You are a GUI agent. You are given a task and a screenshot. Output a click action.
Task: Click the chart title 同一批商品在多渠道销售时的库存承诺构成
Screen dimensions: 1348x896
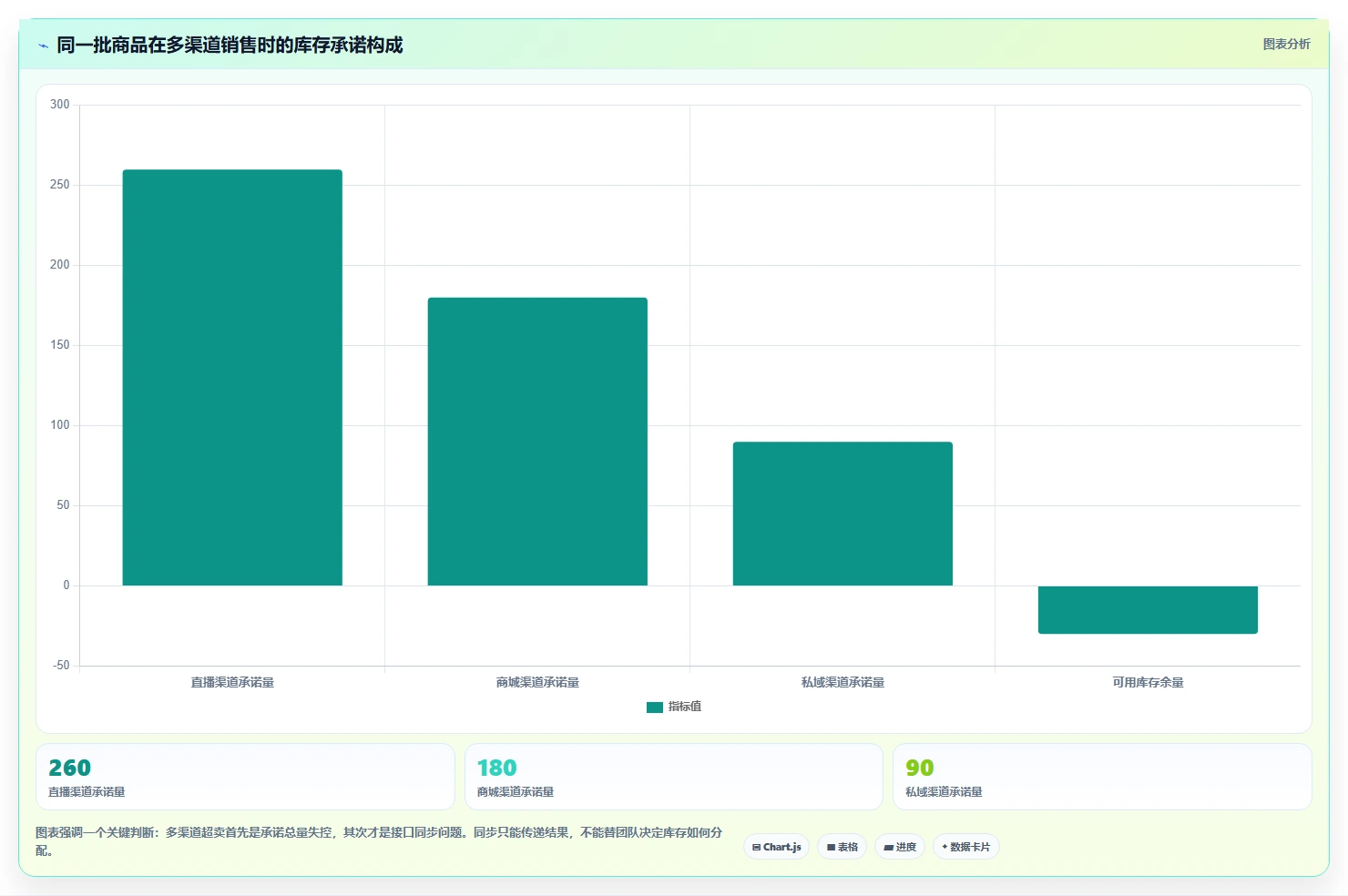click(230, 45)
